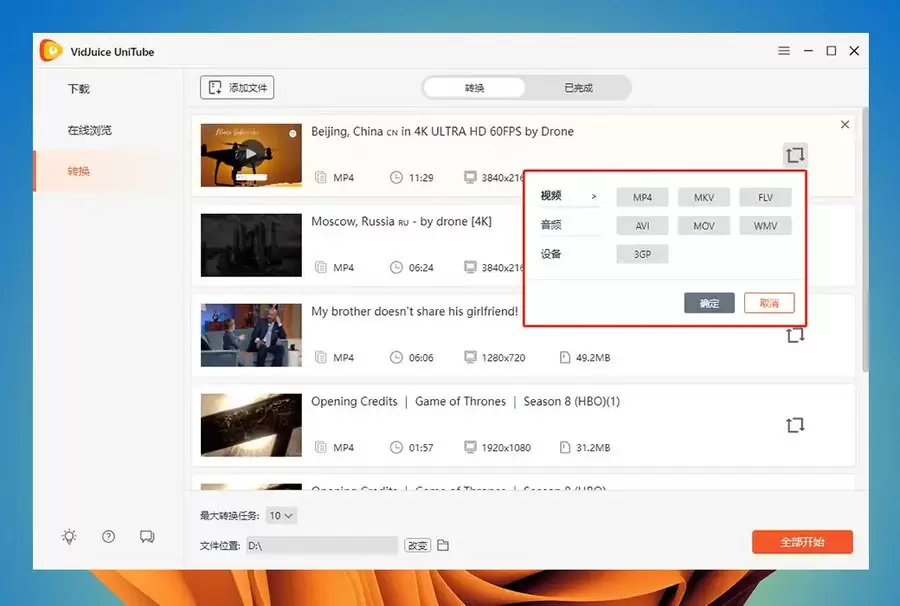Screen dimensions: 900x606
Task: Click the vertical scrollbar of the video list
Action: (x=865, y=240)
